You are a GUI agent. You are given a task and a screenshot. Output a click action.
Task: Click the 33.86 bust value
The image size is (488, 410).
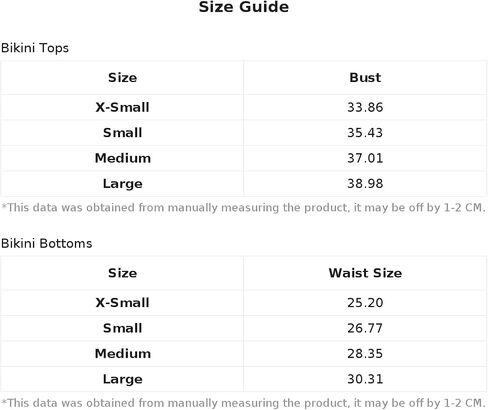[365, 107]
